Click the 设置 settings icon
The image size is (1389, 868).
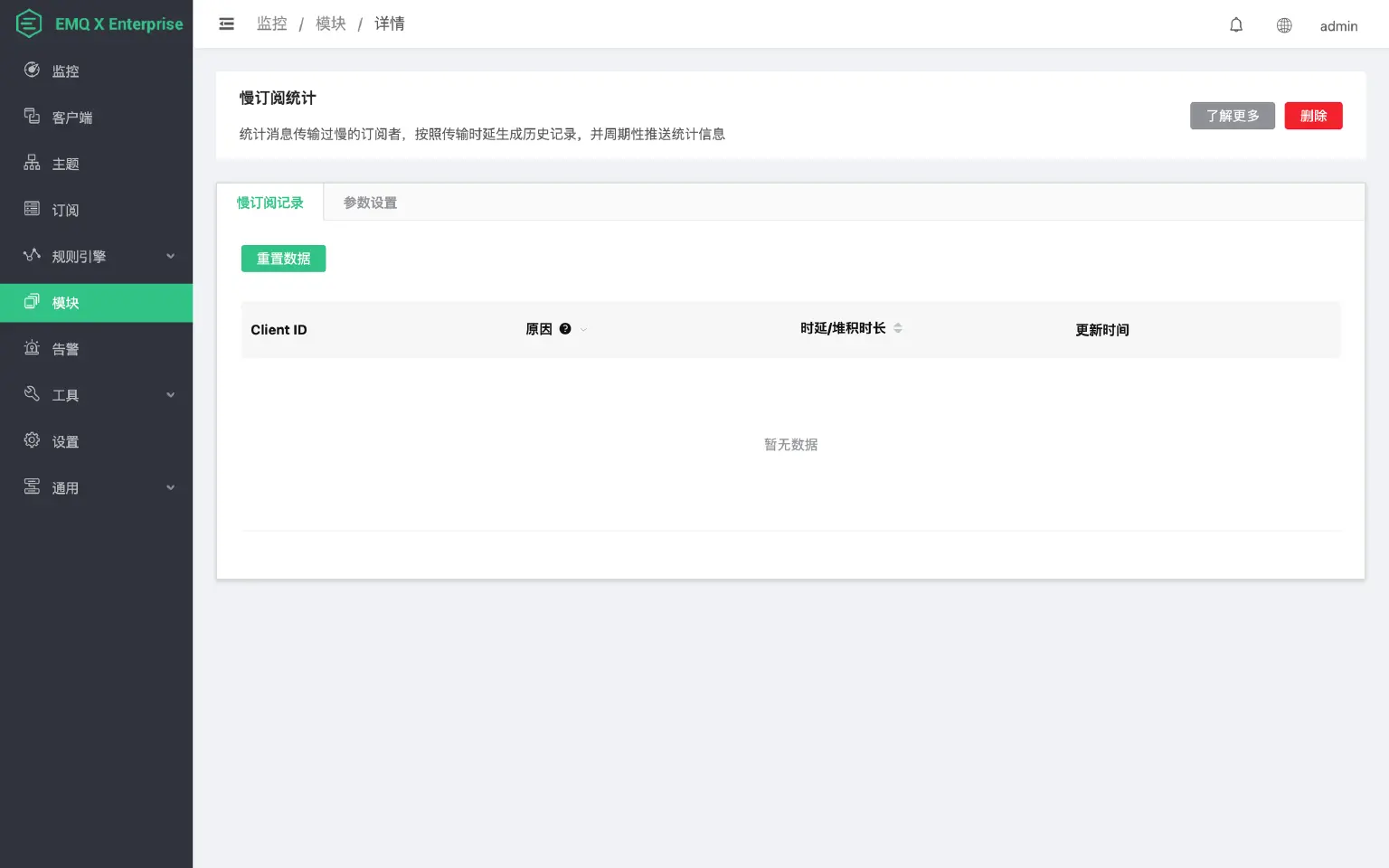(x=30, y=441)
